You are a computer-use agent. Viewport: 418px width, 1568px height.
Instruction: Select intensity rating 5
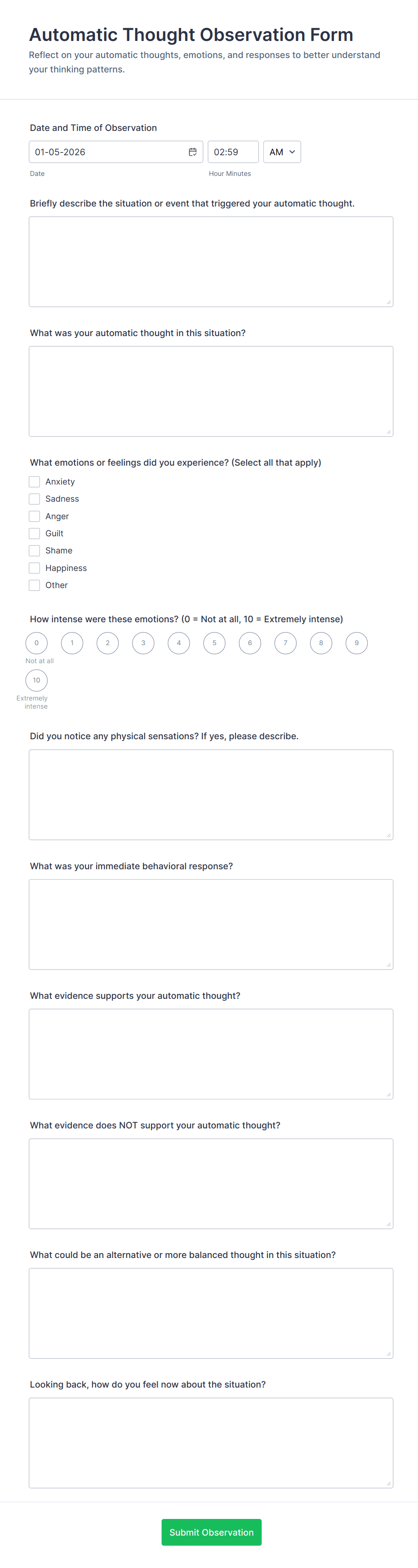click(214, 643)
